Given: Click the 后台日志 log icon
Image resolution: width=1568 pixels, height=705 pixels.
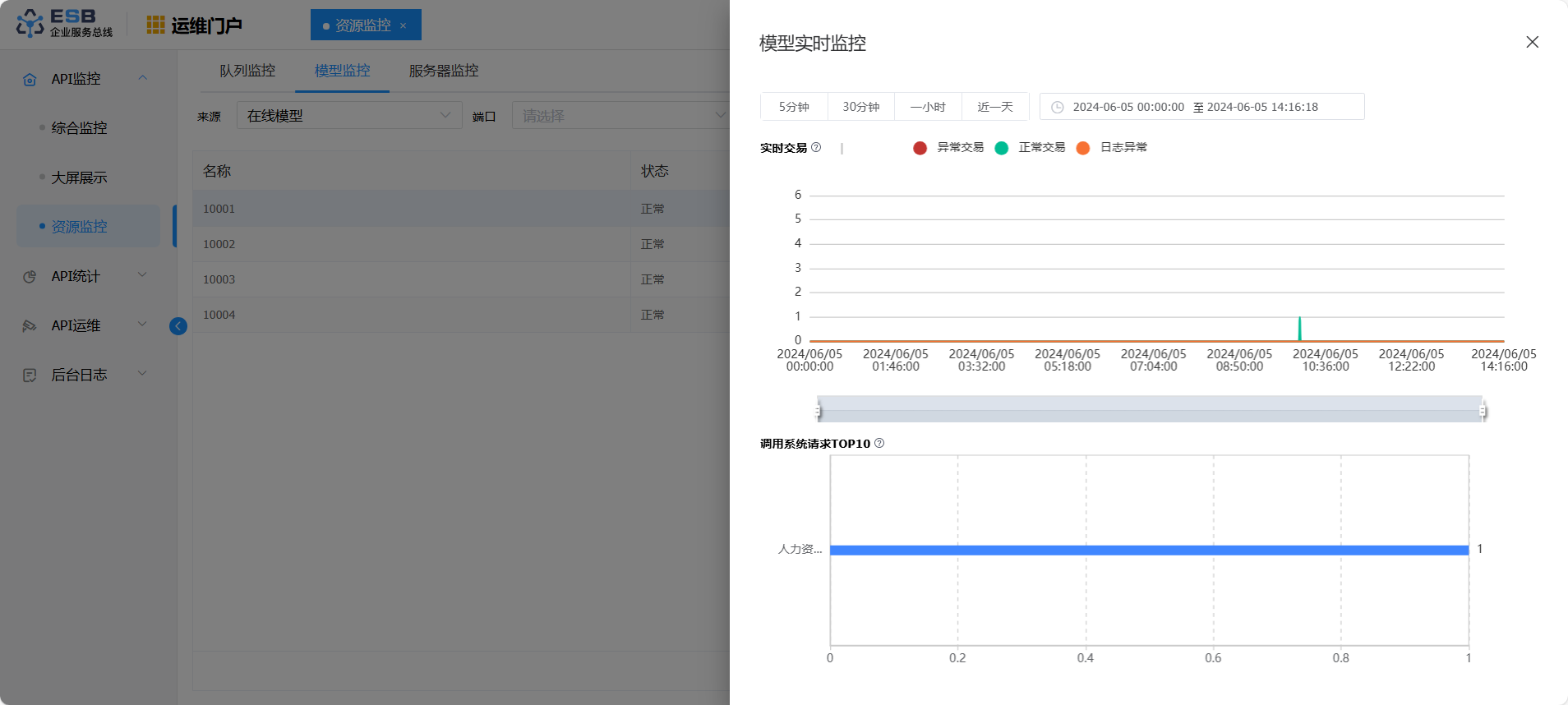Looking at the screenshot, I should (x=30, y=376).
